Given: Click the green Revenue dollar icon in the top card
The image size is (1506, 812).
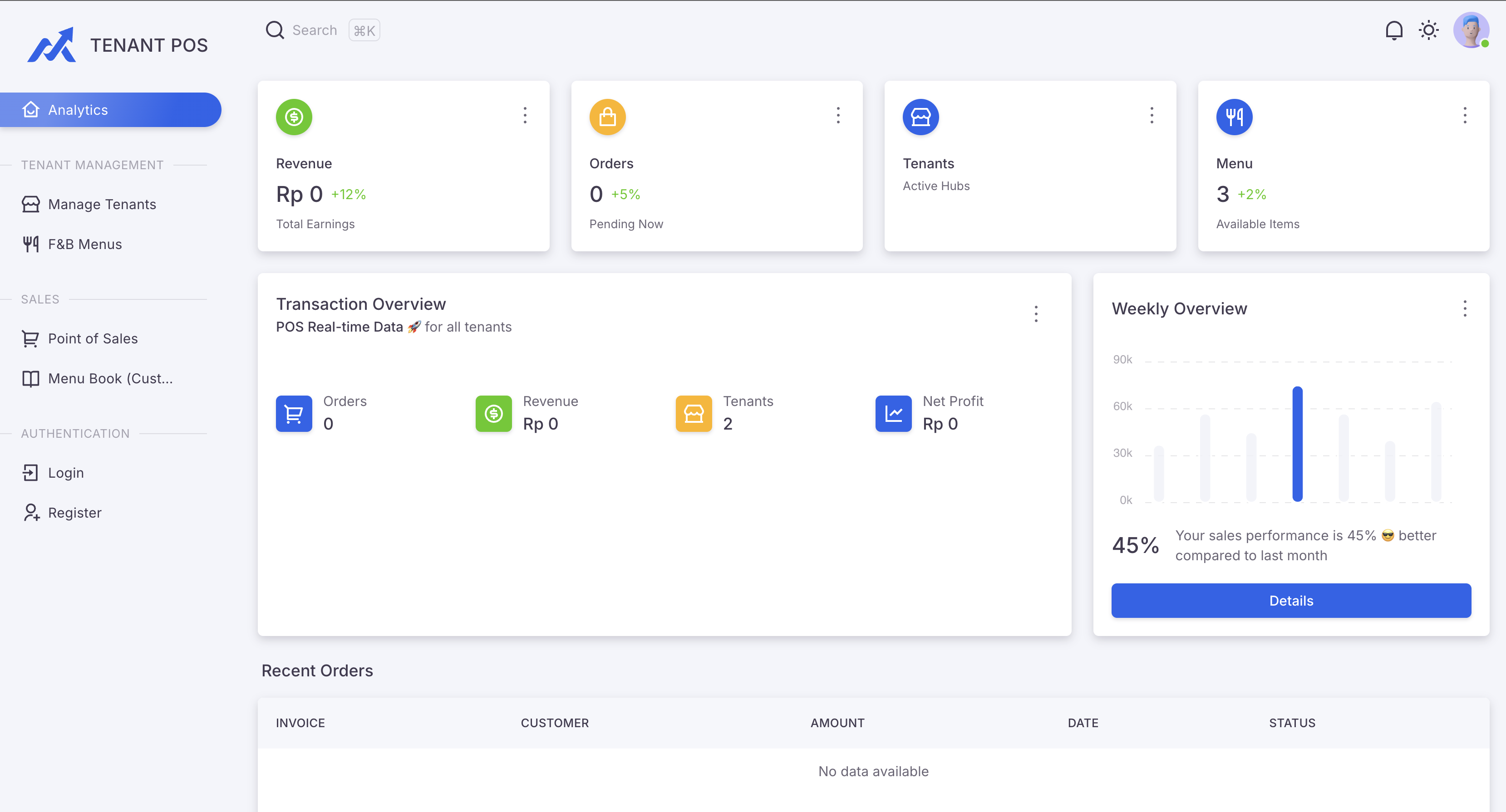Looking at the screenshot, I should coord(294,117).
